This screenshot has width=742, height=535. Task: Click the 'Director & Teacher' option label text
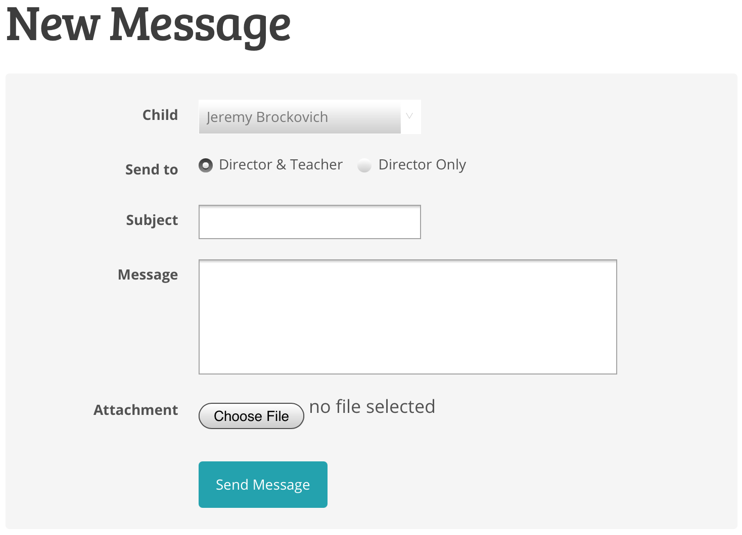coord(280,165)
